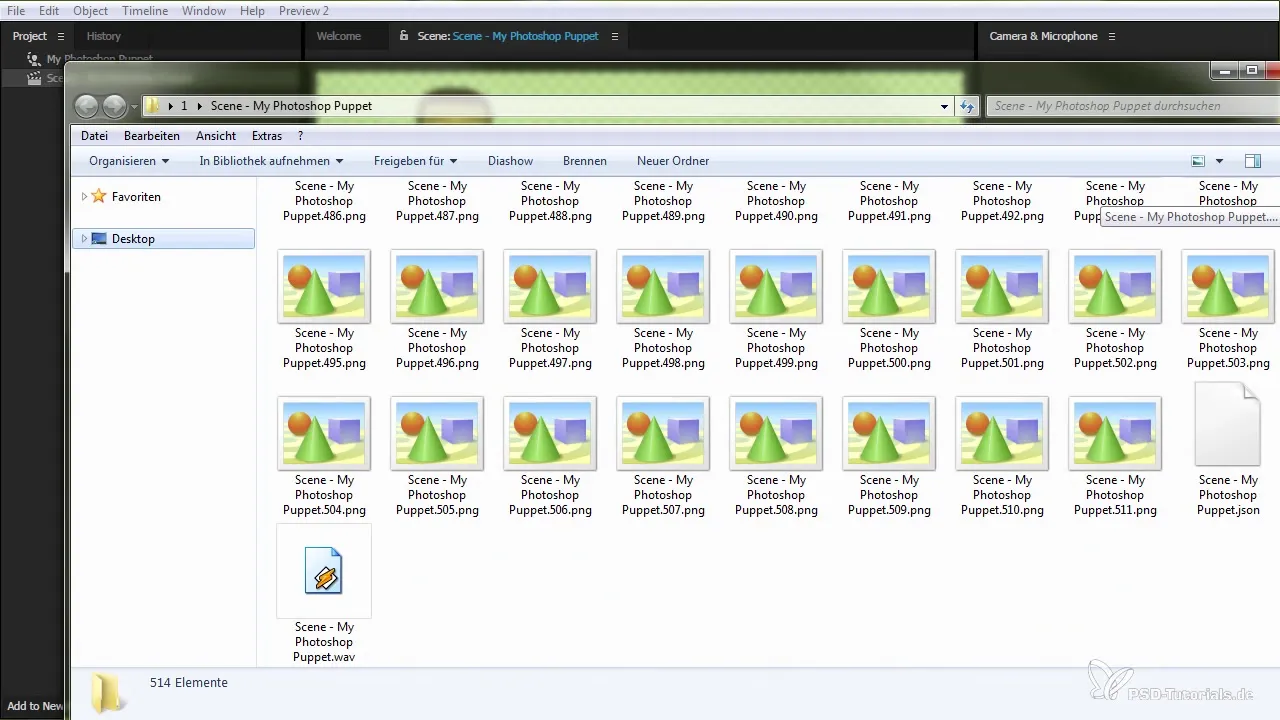1280x720 pixels.
Task: Open the Freigeben für dropdown
Action: tap(415, 161)
